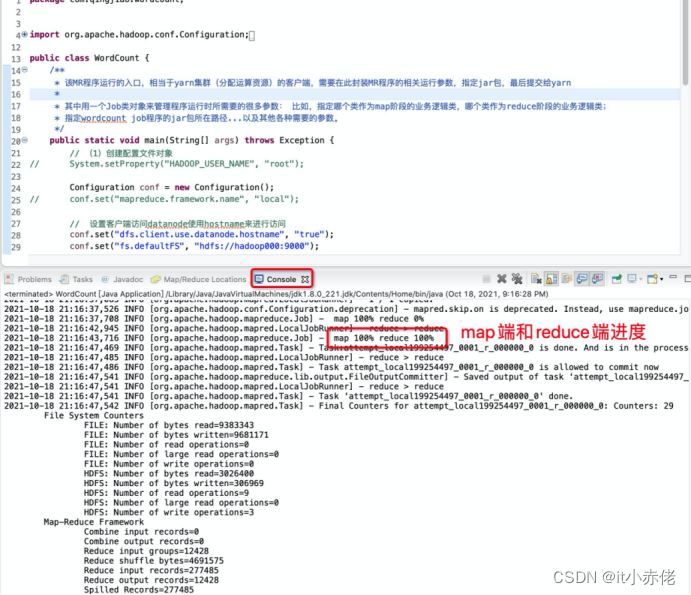Open Display Selected Console dropdown arrow

(640, 279)
